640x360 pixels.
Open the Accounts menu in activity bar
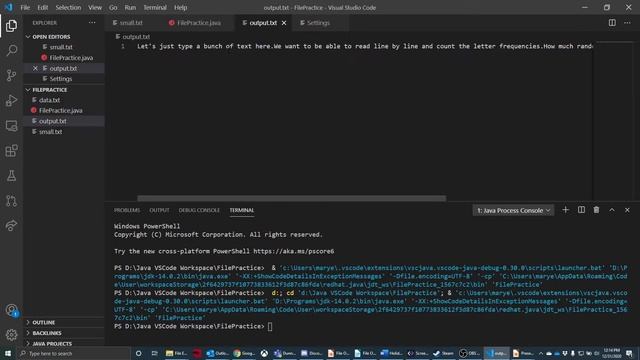pos(11,310)
